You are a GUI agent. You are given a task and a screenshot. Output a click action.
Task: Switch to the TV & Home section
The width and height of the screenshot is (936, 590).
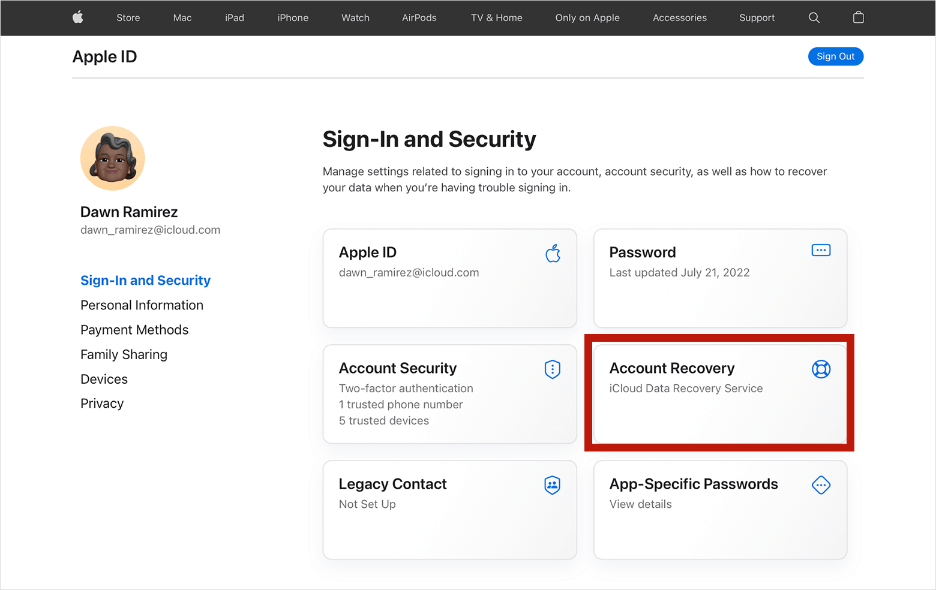496,17
